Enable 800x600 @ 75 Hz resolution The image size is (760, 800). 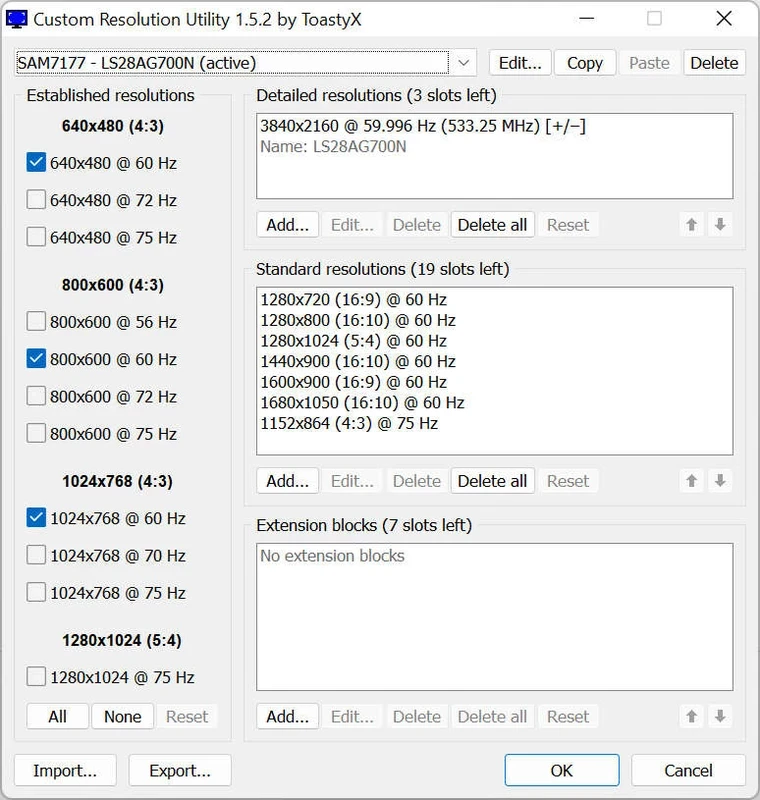tap(37, 434)
